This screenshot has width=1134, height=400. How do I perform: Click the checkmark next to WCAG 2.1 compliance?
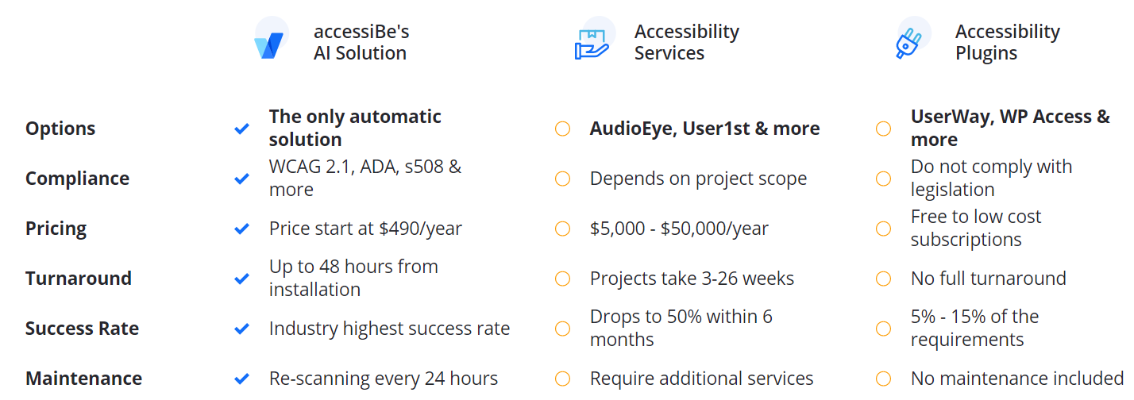(242, 179)
